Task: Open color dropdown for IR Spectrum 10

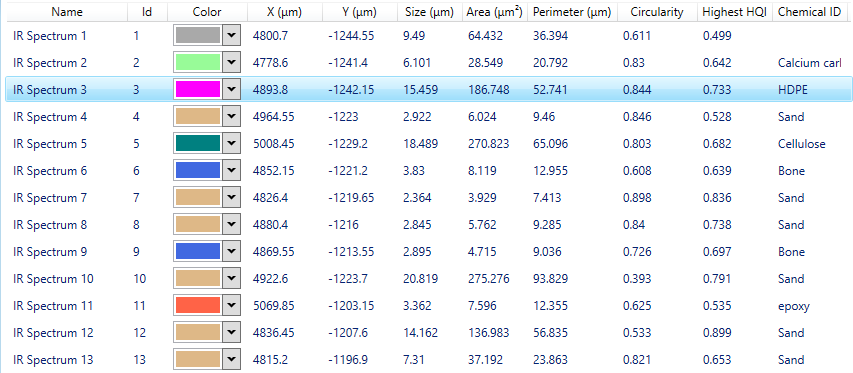Action: pos(232,278)
